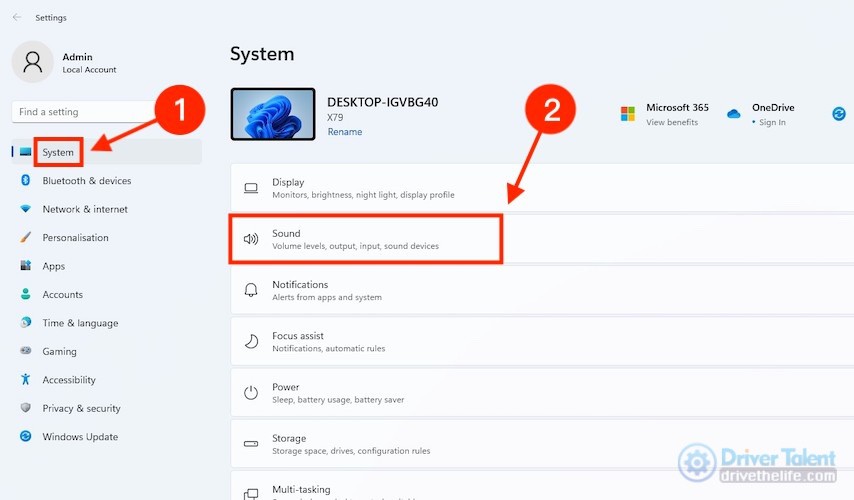Select Privacy & security
This screenshot has height=500, width=854.
[x=106, y=408]
